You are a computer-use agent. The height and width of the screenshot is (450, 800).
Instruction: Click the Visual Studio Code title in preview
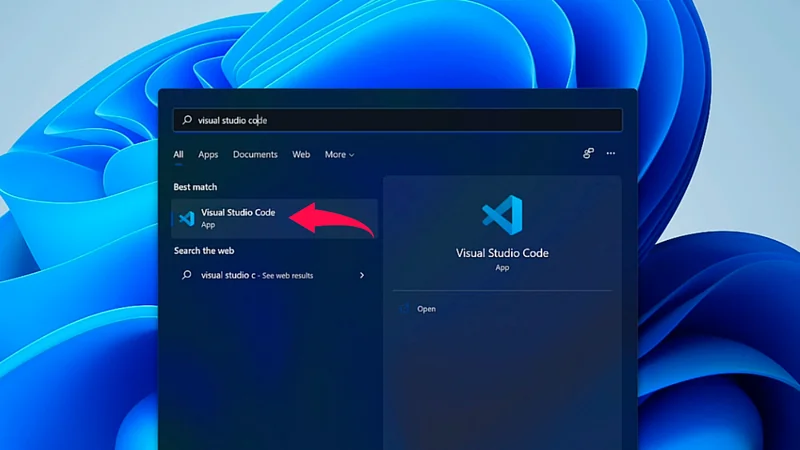pyautogui.click(x=502, y=253)
